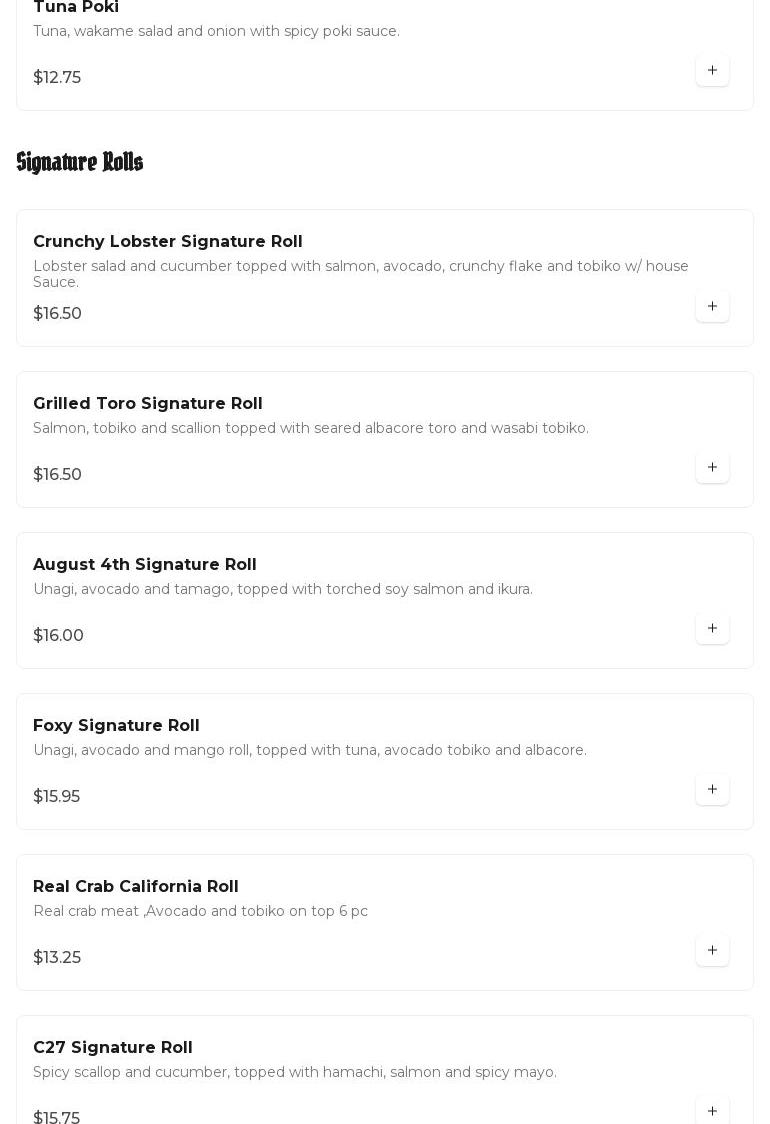The height and width of the screenshot is (1124, 770).
Task: Open Foxy Signature Roll item name
Action: 116,725
